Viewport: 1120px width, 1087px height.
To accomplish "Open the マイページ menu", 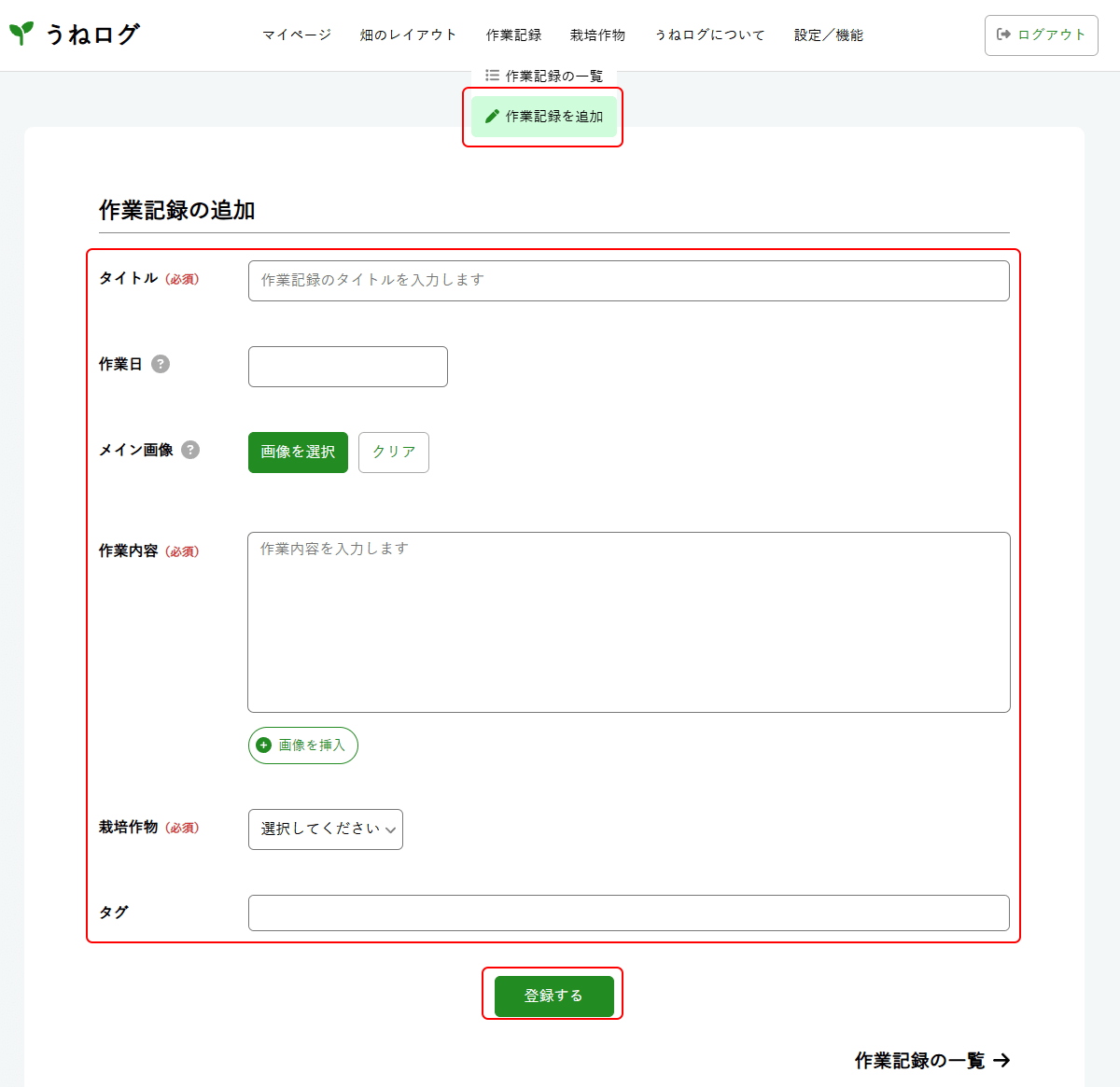I will coord(297,35).
